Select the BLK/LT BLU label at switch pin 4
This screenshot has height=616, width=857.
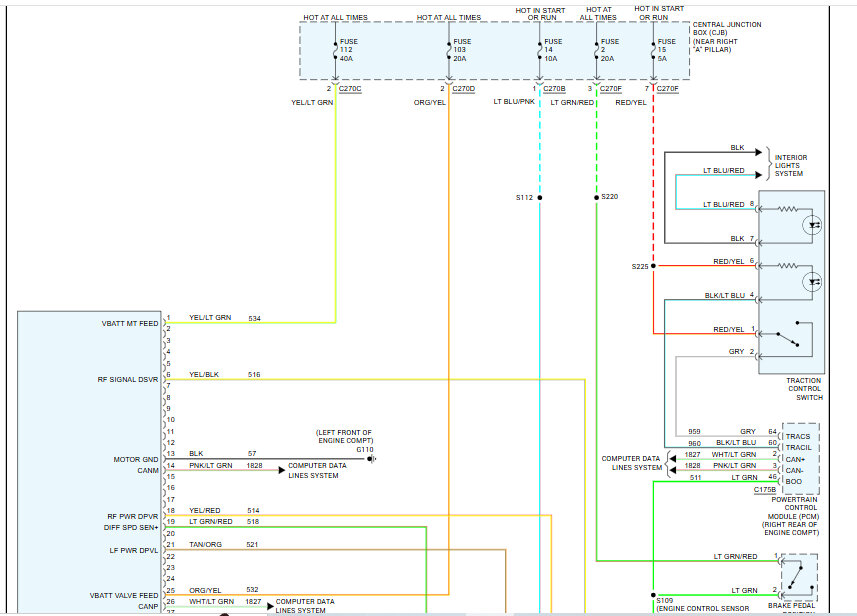coord(725,295)
